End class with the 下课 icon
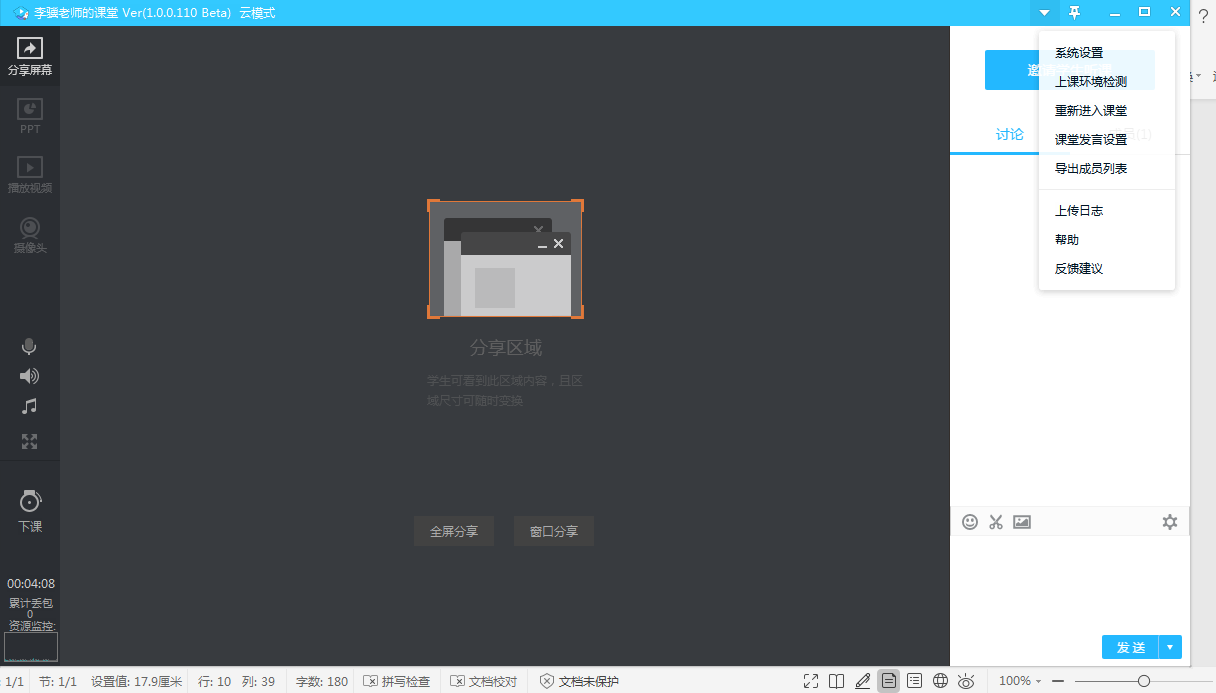This screenshot has height=693, width=1216. coord(30,502)
